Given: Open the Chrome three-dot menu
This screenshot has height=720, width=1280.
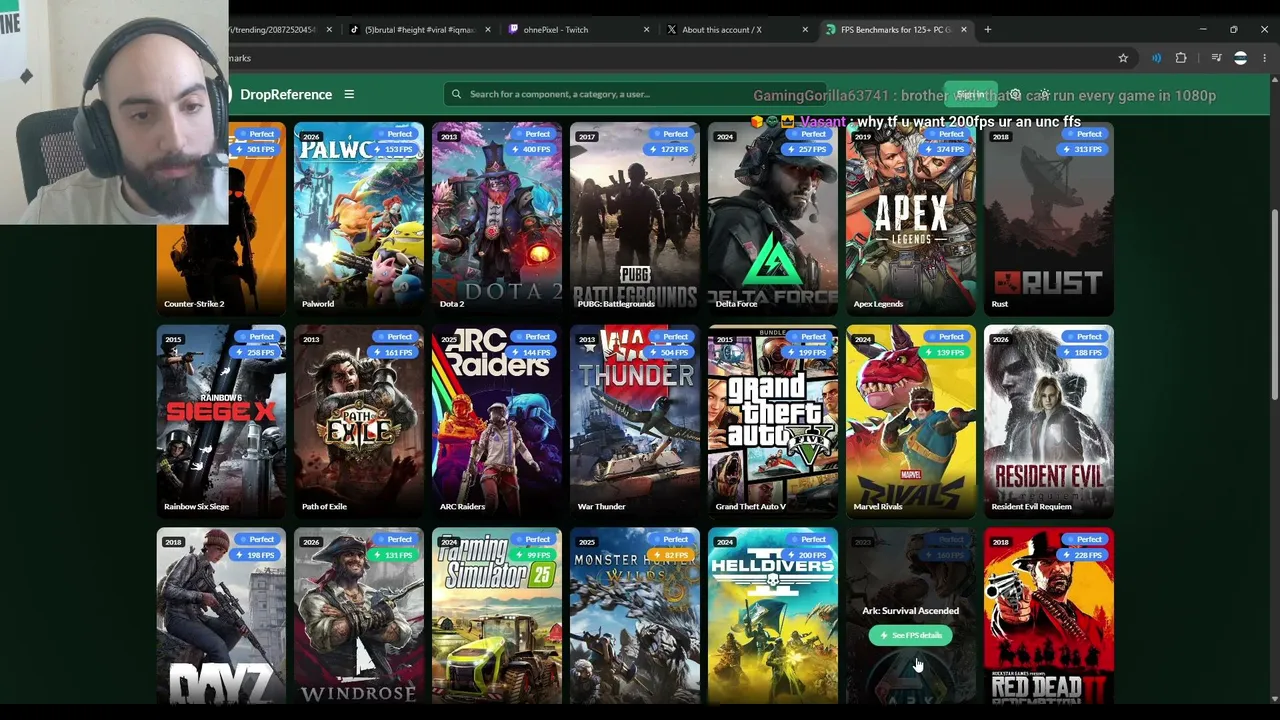Looking at the screenshot, I should coord(1264,58).
